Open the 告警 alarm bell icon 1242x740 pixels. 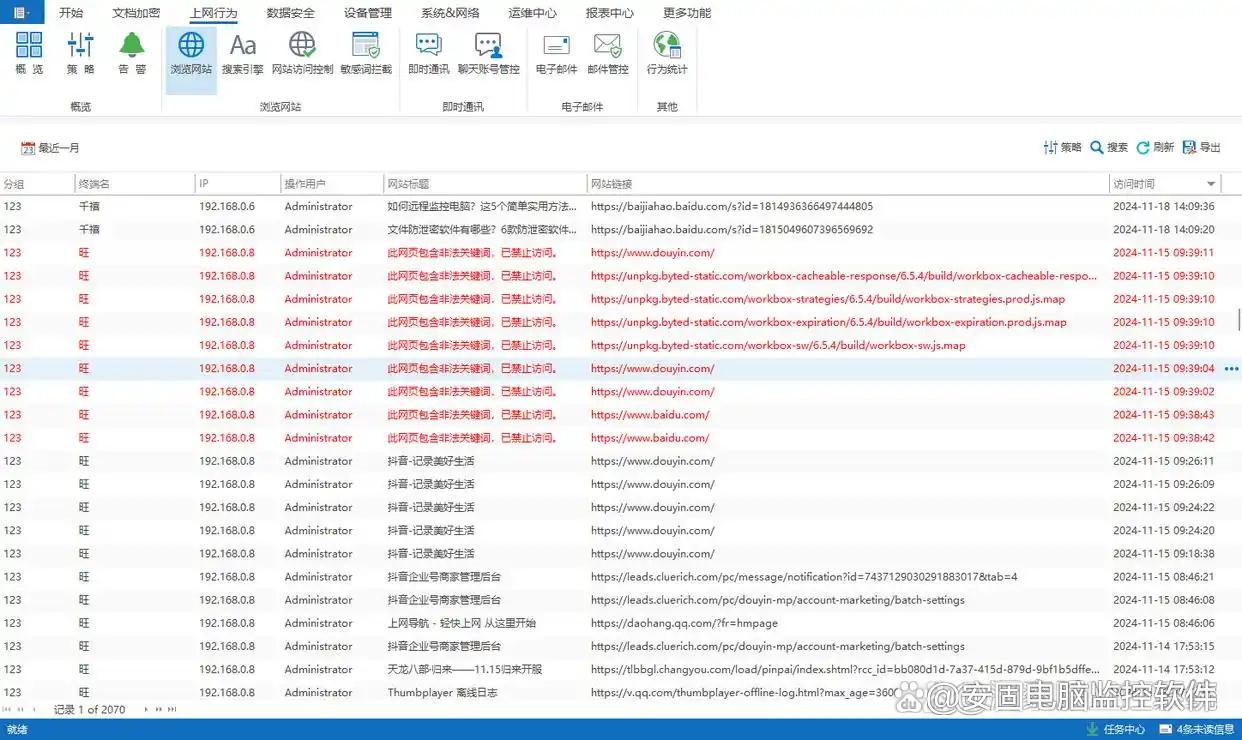pos(132,53)
